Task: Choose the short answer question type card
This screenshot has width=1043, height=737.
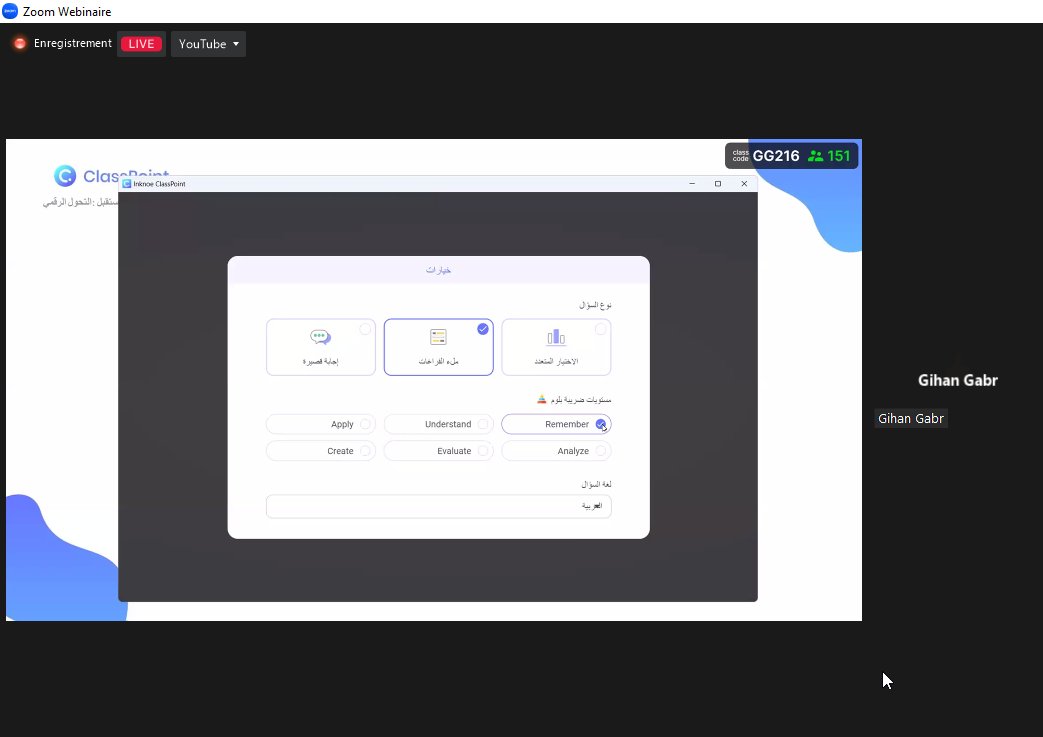Action: click(321, 347)
